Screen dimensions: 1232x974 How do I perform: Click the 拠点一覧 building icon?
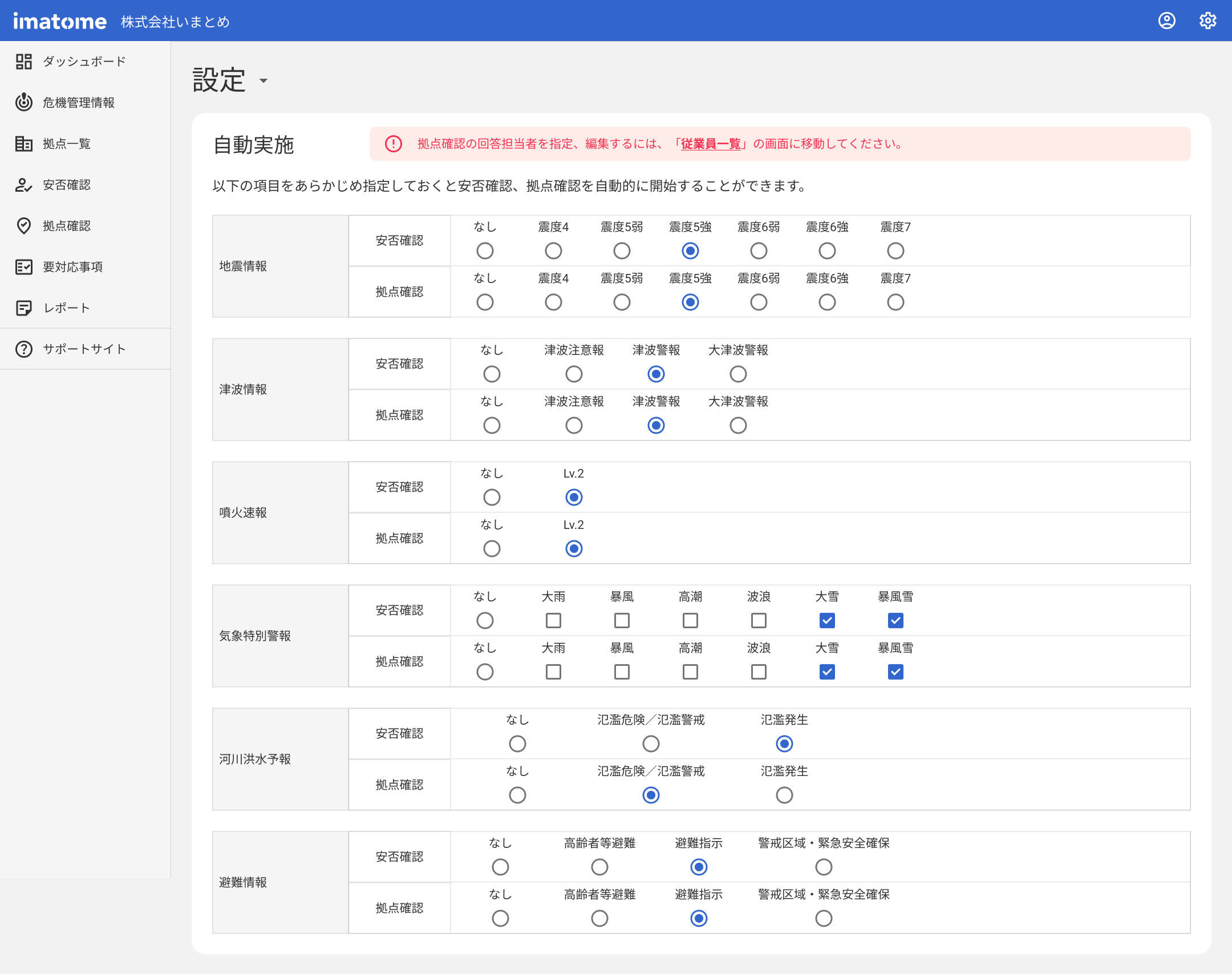(23, 143)
